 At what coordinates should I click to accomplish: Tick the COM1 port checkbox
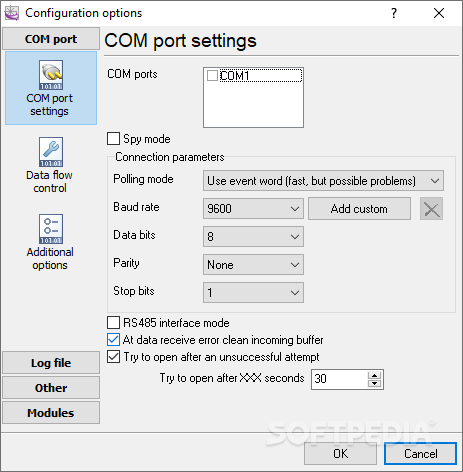click(x=212, y=76)
